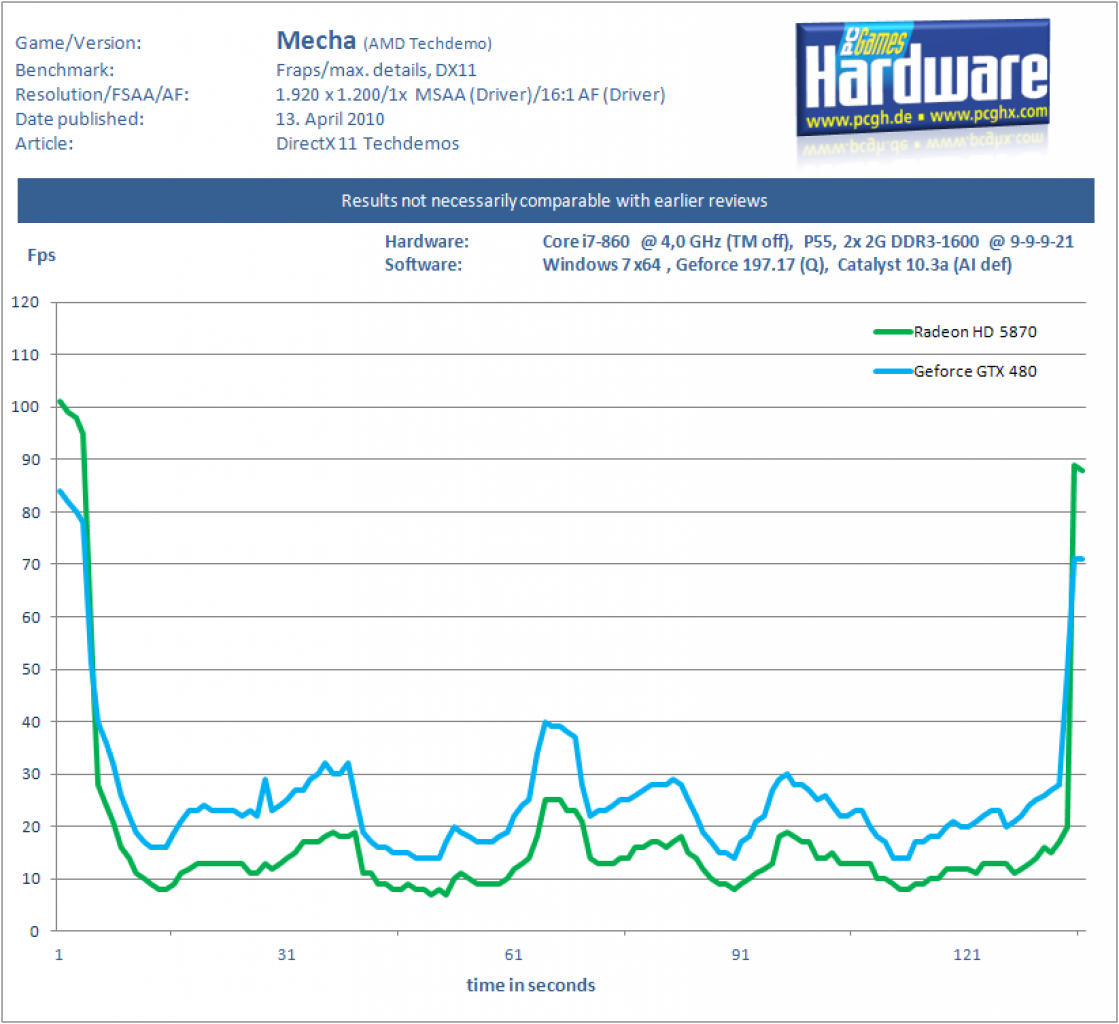Image resolution: width=1119 pixels, height=1024 pixels.
Task: Click the PC Games Hardware logo
Action: (x=923, y=79)
